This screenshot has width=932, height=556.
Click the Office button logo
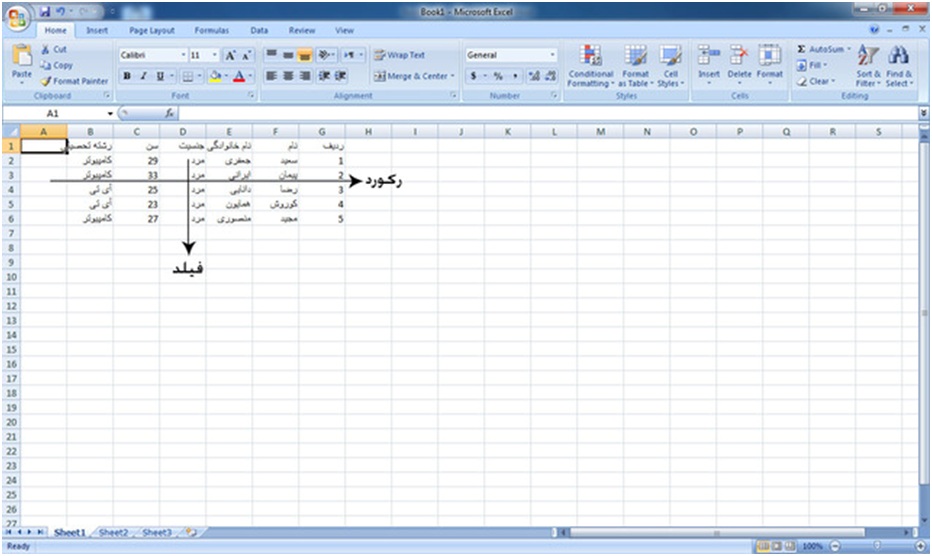click(17, 17)
